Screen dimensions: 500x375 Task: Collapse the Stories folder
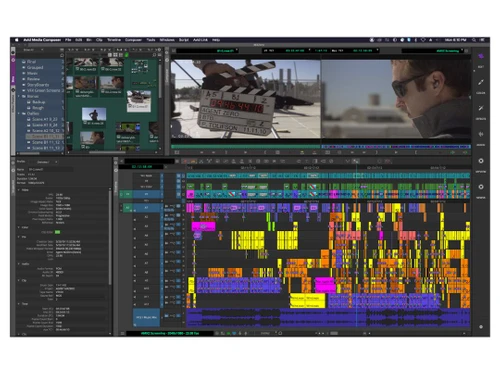pos(19,96)
